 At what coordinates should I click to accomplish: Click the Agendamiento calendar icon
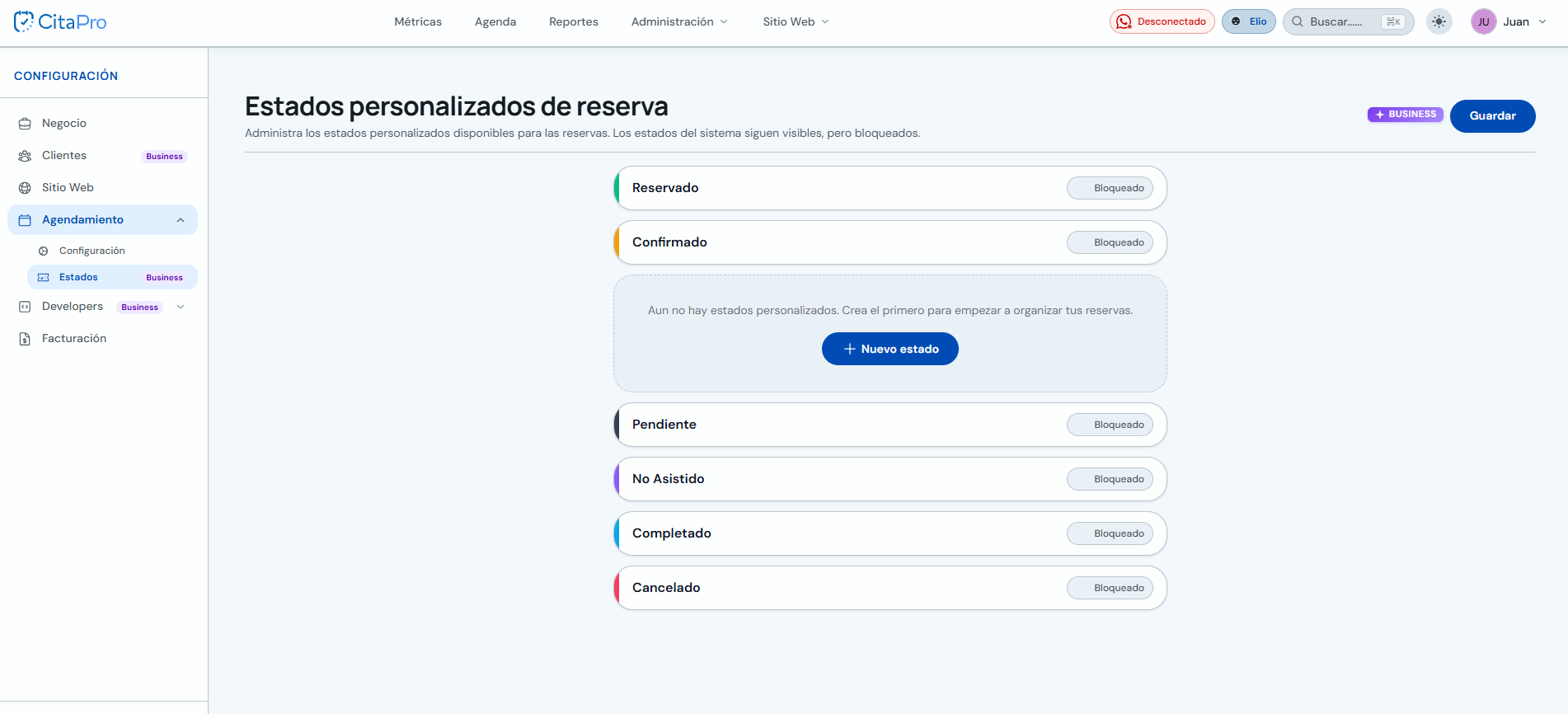pos(25,220)
